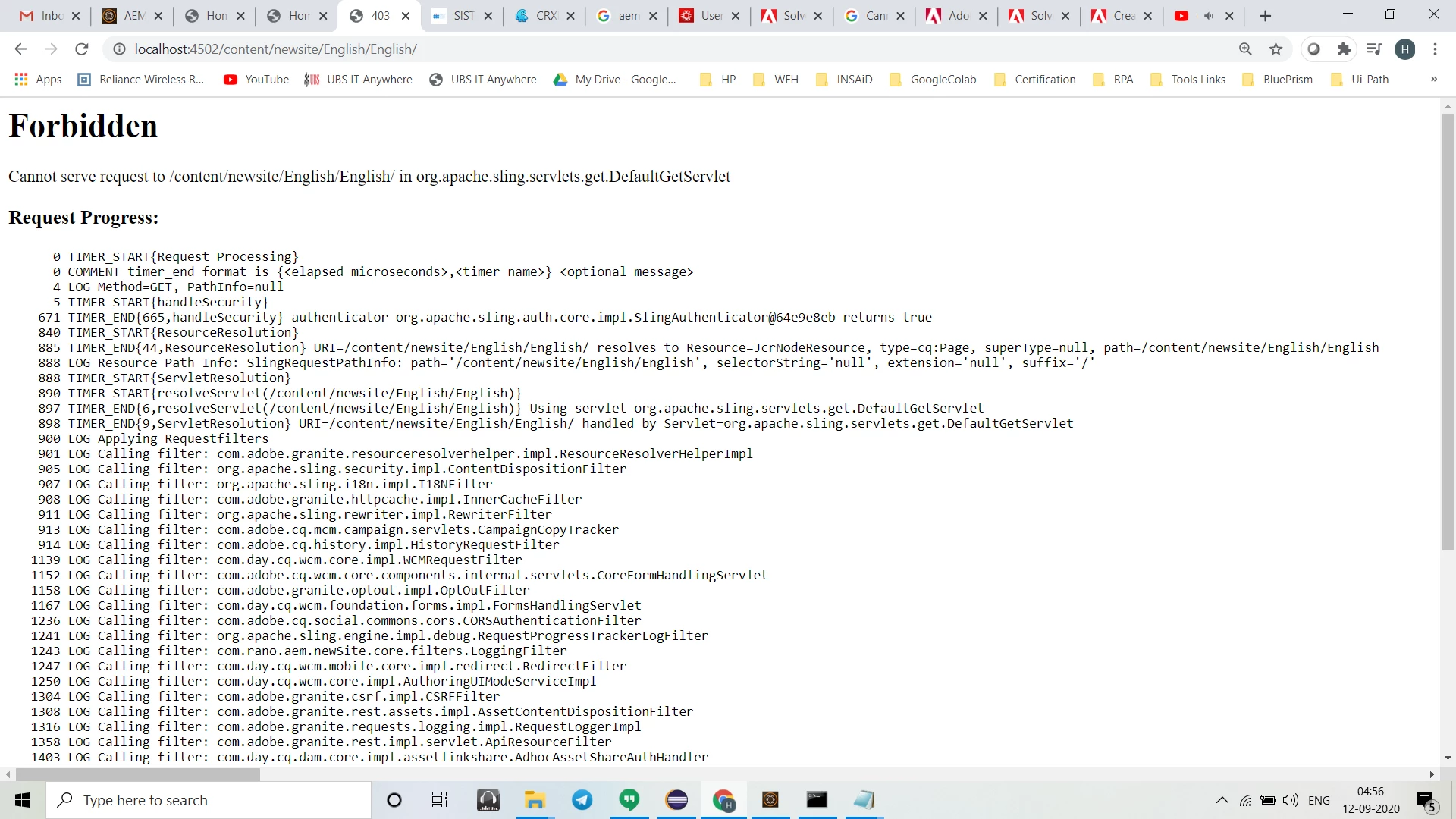
Task: Switch to the Inbox Gmail tab
Action: tap(42, 15)
